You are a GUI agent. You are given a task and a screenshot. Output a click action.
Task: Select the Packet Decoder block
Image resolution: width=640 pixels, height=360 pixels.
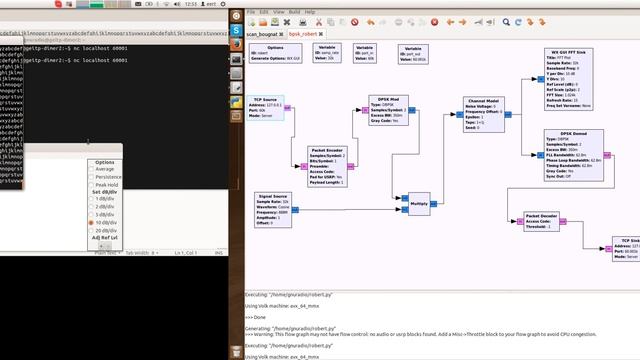coord(541,221)
